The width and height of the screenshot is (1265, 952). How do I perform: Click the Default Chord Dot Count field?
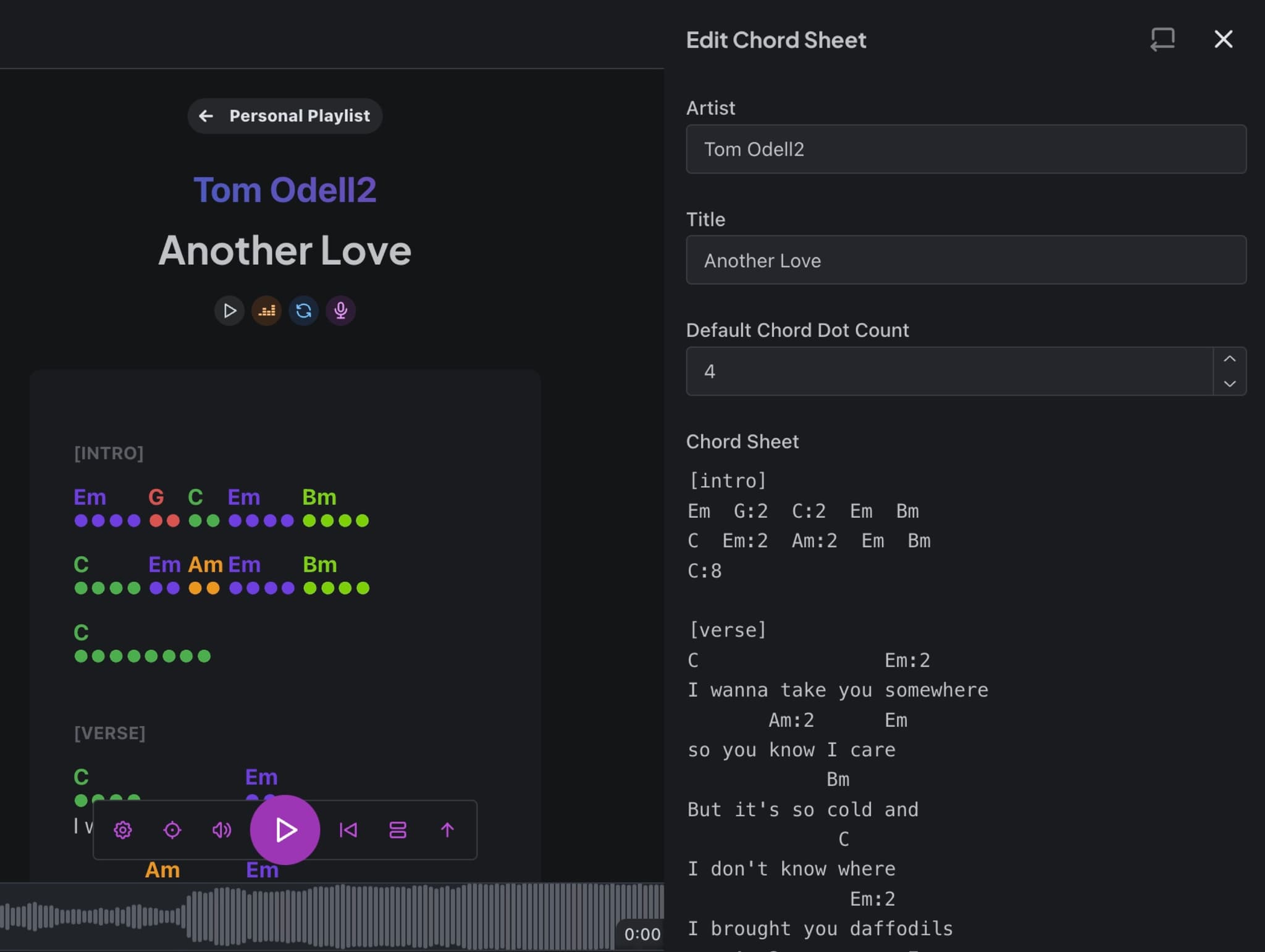pos(949,371)
